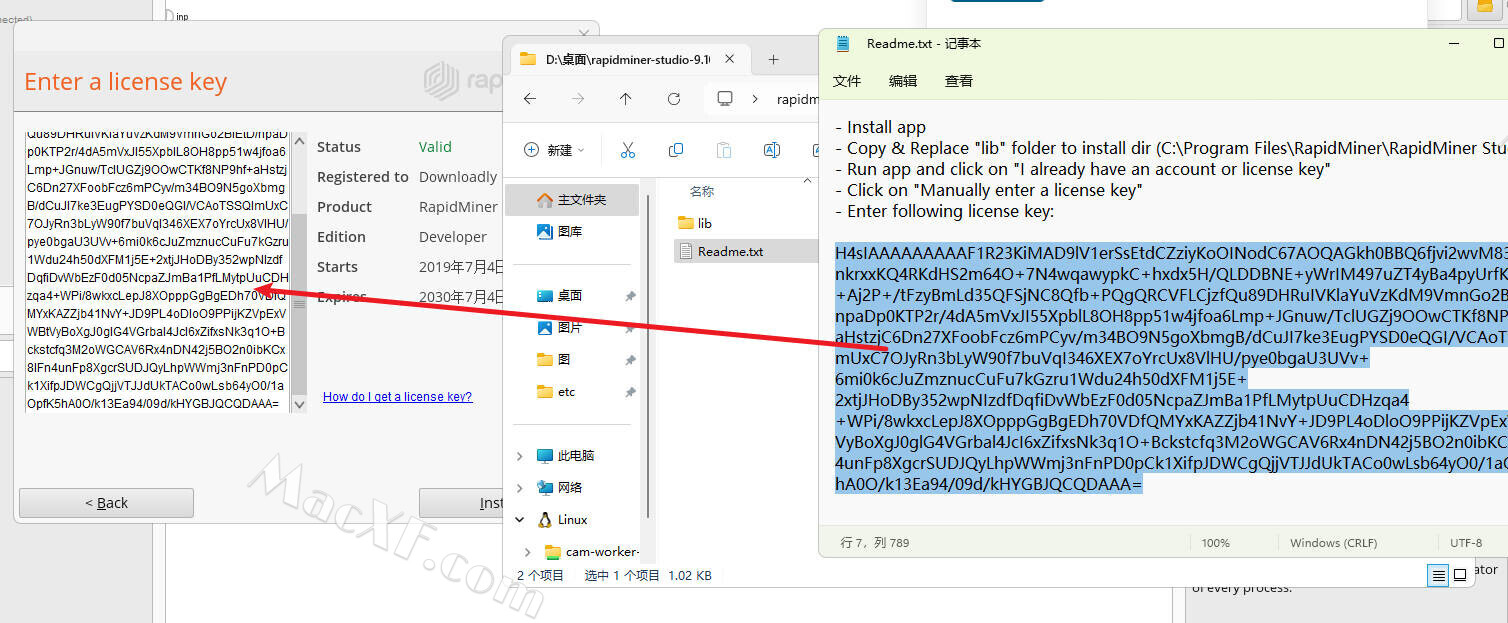The image size is (1508, 623).
Task: Rename the selected file via toolbar icon
Action: pyautogui.click(x=772, y=150)
